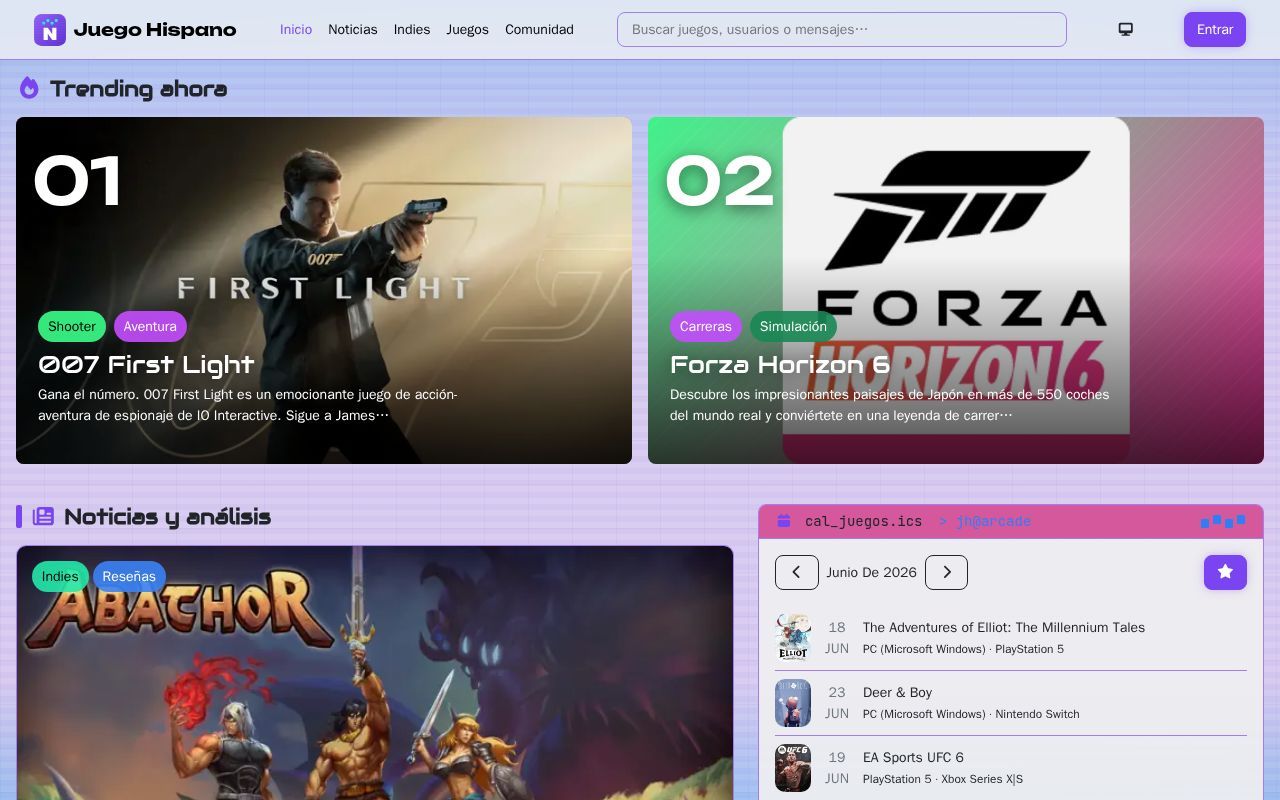Click PlayStation 5 · Xbox Series X|S platforms text

coord(943,779)
